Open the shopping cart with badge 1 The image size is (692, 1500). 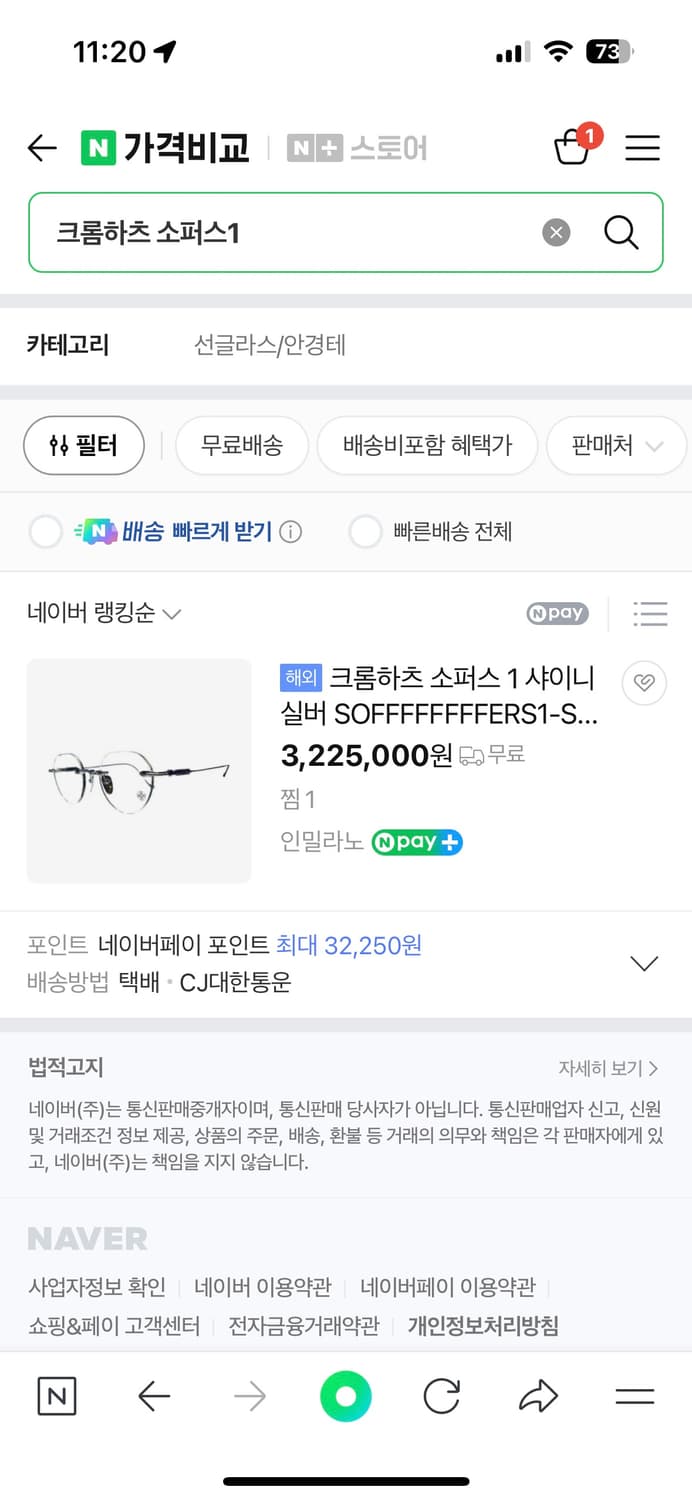pyautogui.click(x=573, y=148)
